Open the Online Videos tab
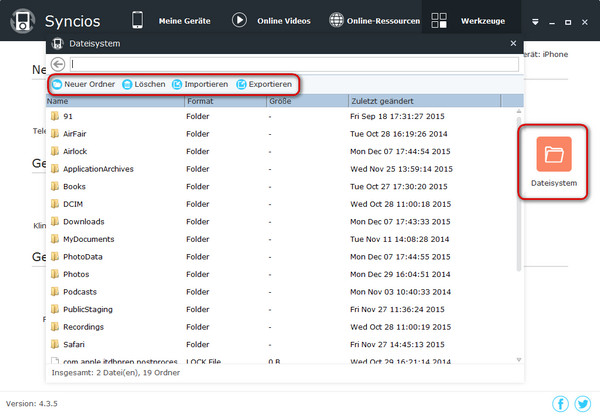This screenshot has height=417, width=600. click(284, 21)
